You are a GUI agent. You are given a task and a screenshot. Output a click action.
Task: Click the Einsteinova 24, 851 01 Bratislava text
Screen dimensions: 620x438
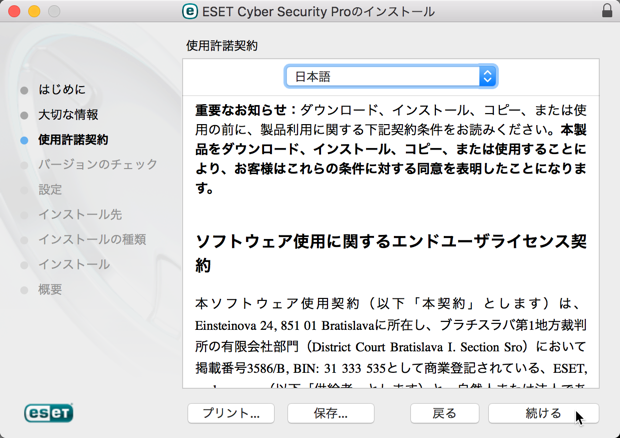[284, 326]
